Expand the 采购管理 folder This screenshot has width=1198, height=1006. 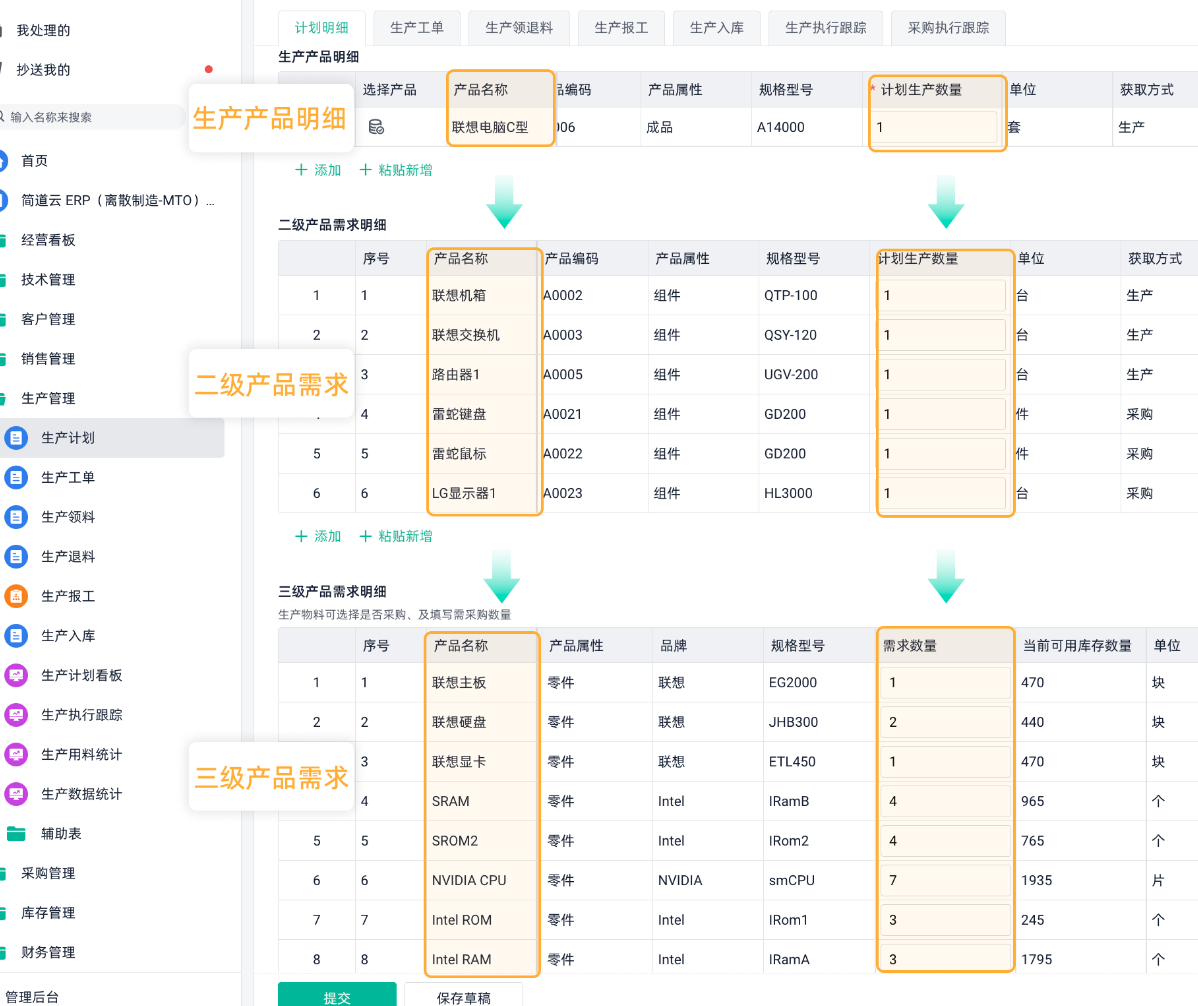click(48, 873)
